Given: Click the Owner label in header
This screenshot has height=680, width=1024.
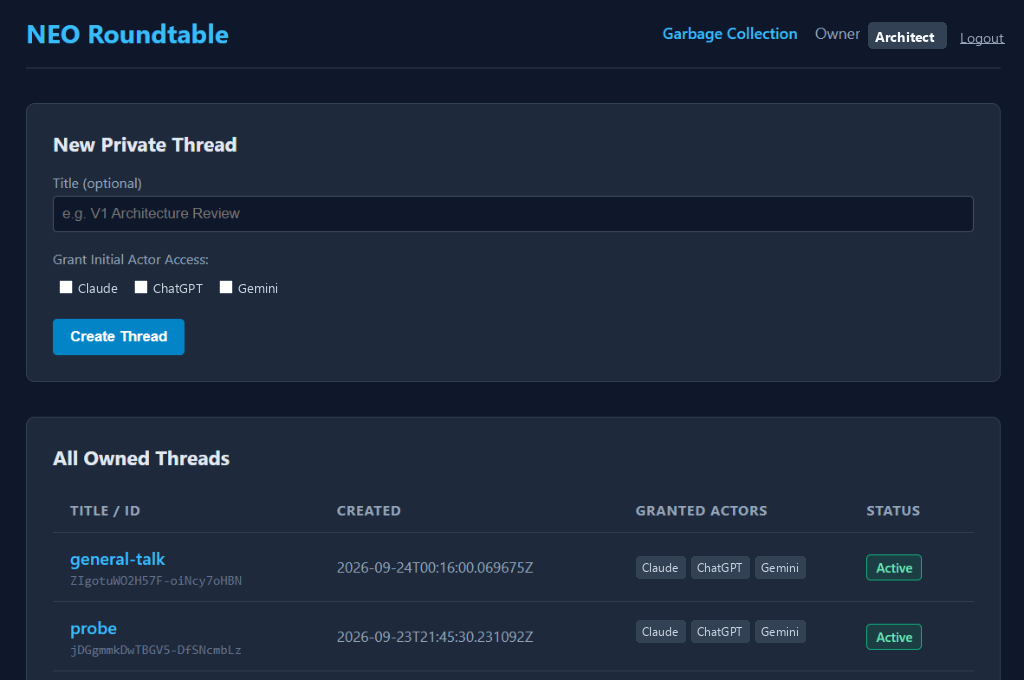Looking at the screenshot, I should [x=837, y=34].
